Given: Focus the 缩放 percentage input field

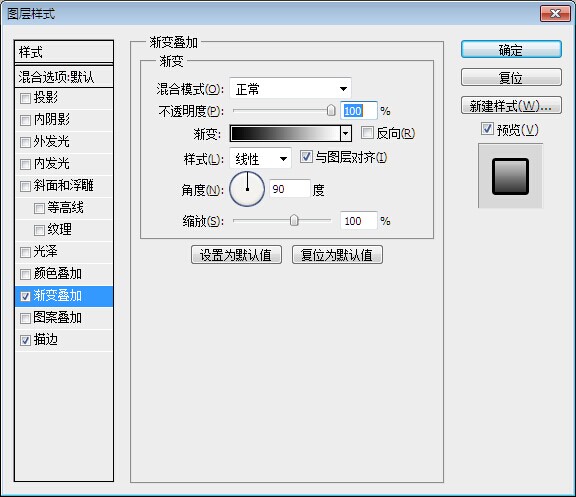Looking at the screenshot, I should (x=359, y=221).
